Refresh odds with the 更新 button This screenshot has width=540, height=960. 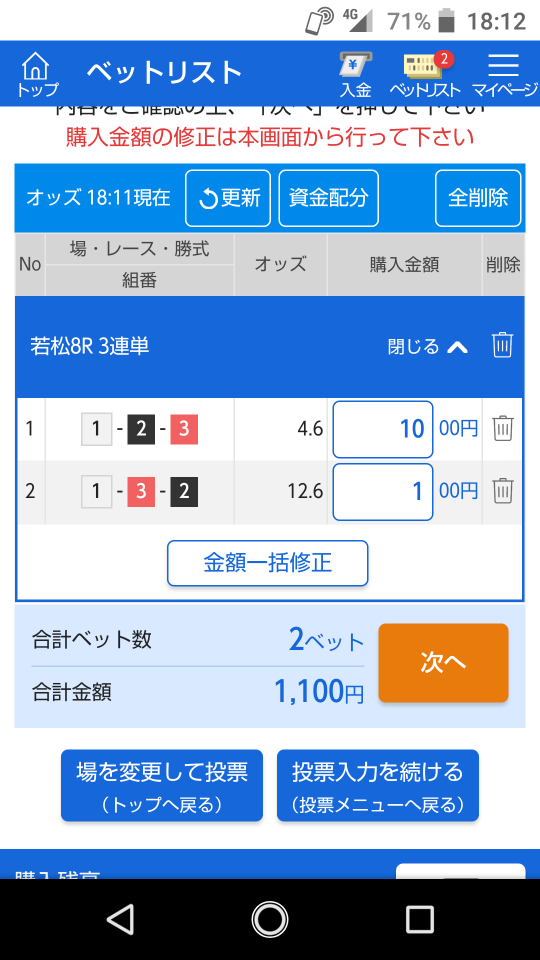[x=228, y=198]
